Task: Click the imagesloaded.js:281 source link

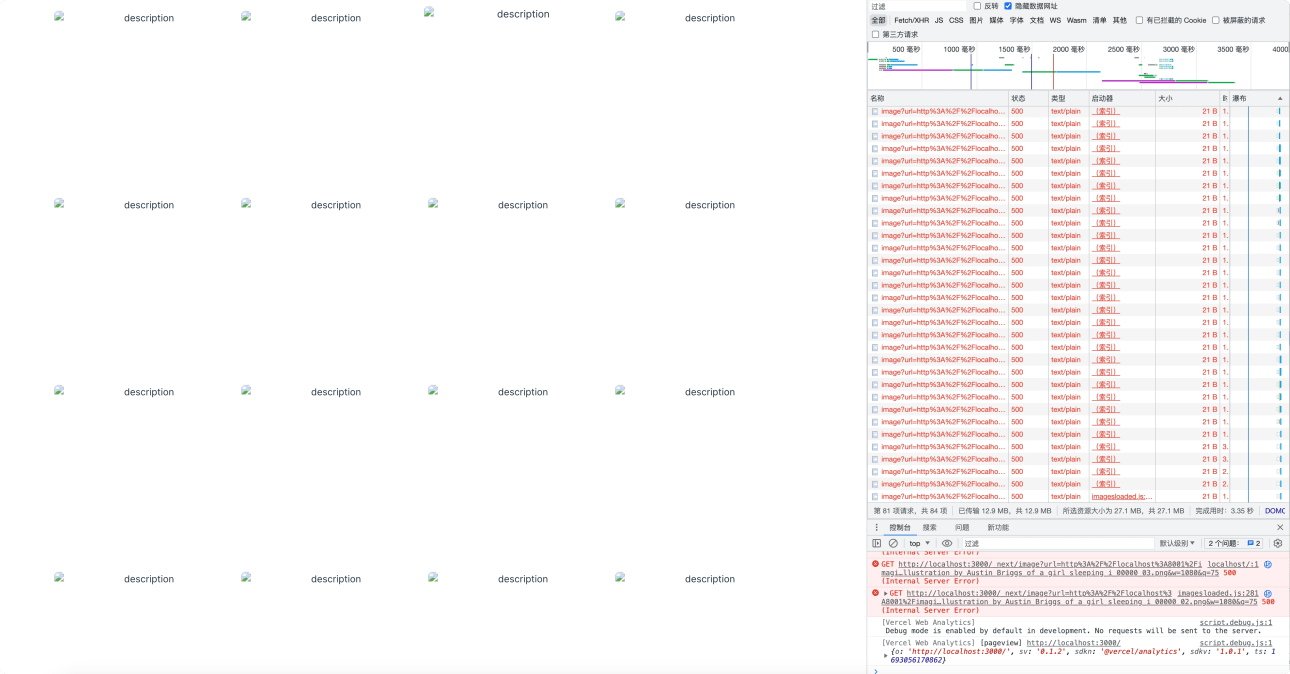Action: [x=1217, y=593]
